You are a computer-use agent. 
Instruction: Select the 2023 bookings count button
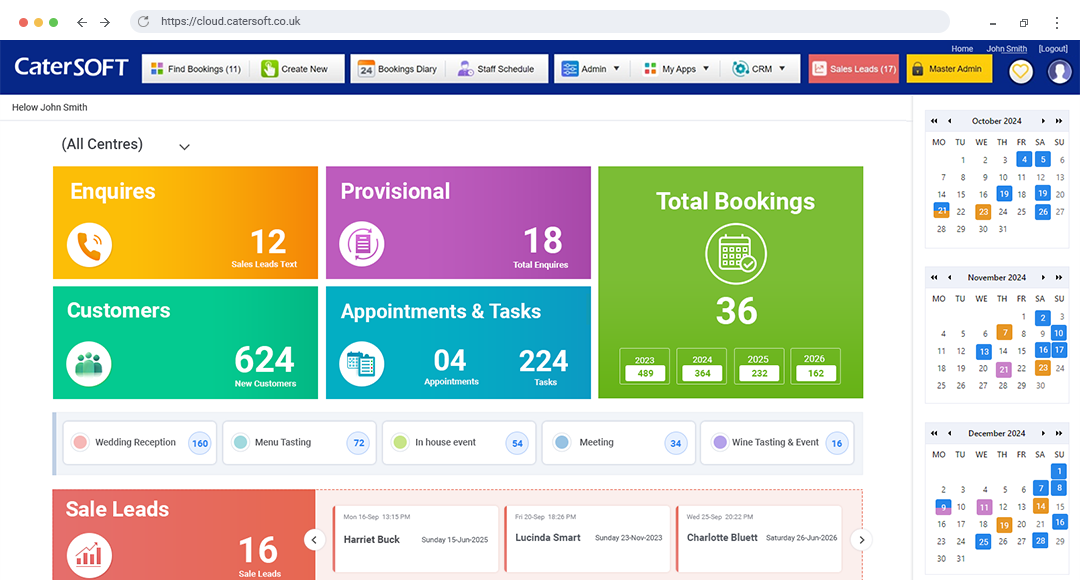click(x=644, y=366)
